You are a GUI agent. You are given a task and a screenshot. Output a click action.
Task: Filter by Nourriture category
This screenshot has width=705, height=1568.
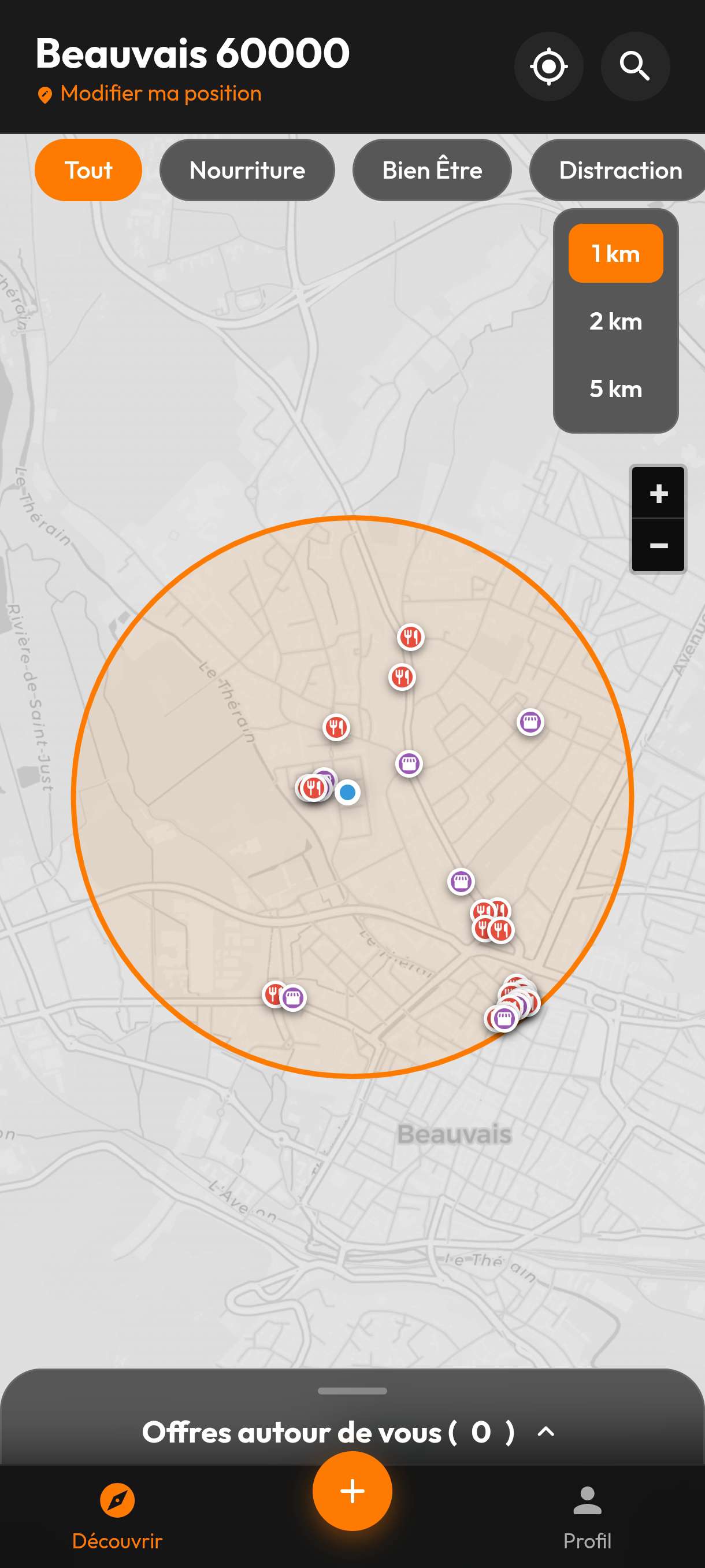coord(247,171)
